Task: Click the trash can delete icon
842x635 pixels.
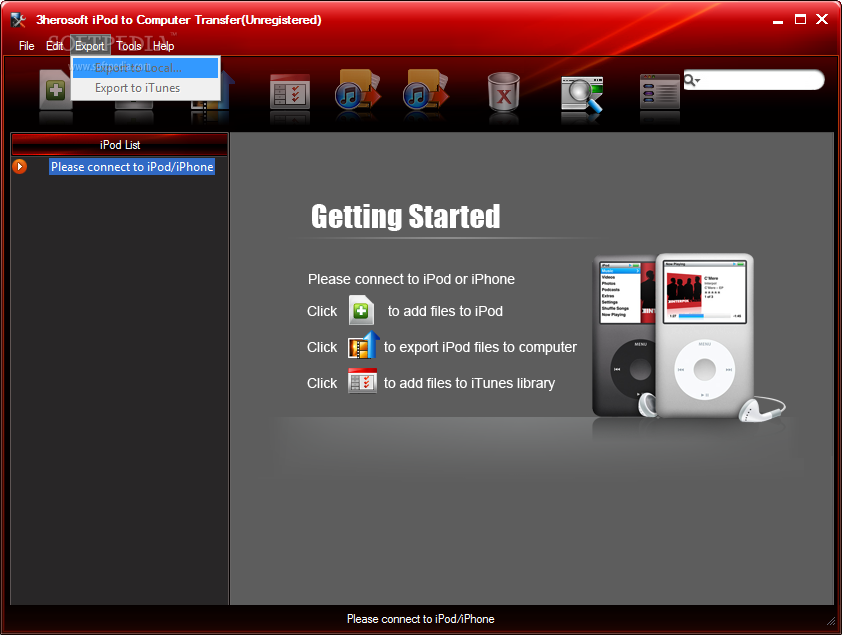Action: (504, 92)
